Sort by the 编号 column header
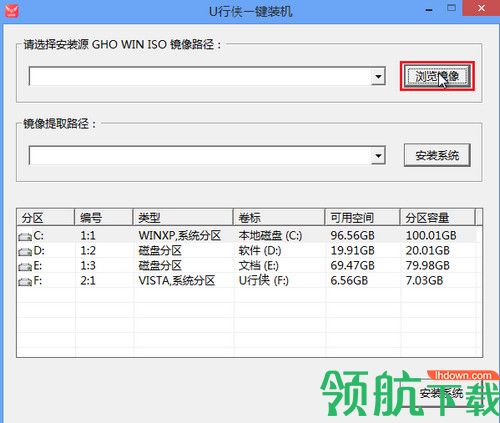Viewport: 500px width, 423px height. pos(104,218)
